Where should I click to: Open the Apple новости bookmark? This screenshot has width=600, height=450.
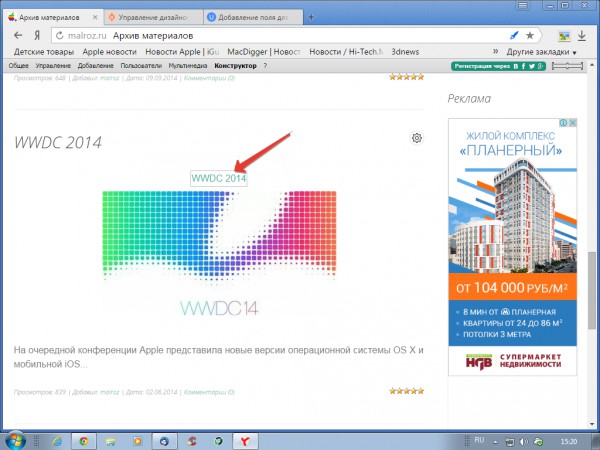pos(109,52)
